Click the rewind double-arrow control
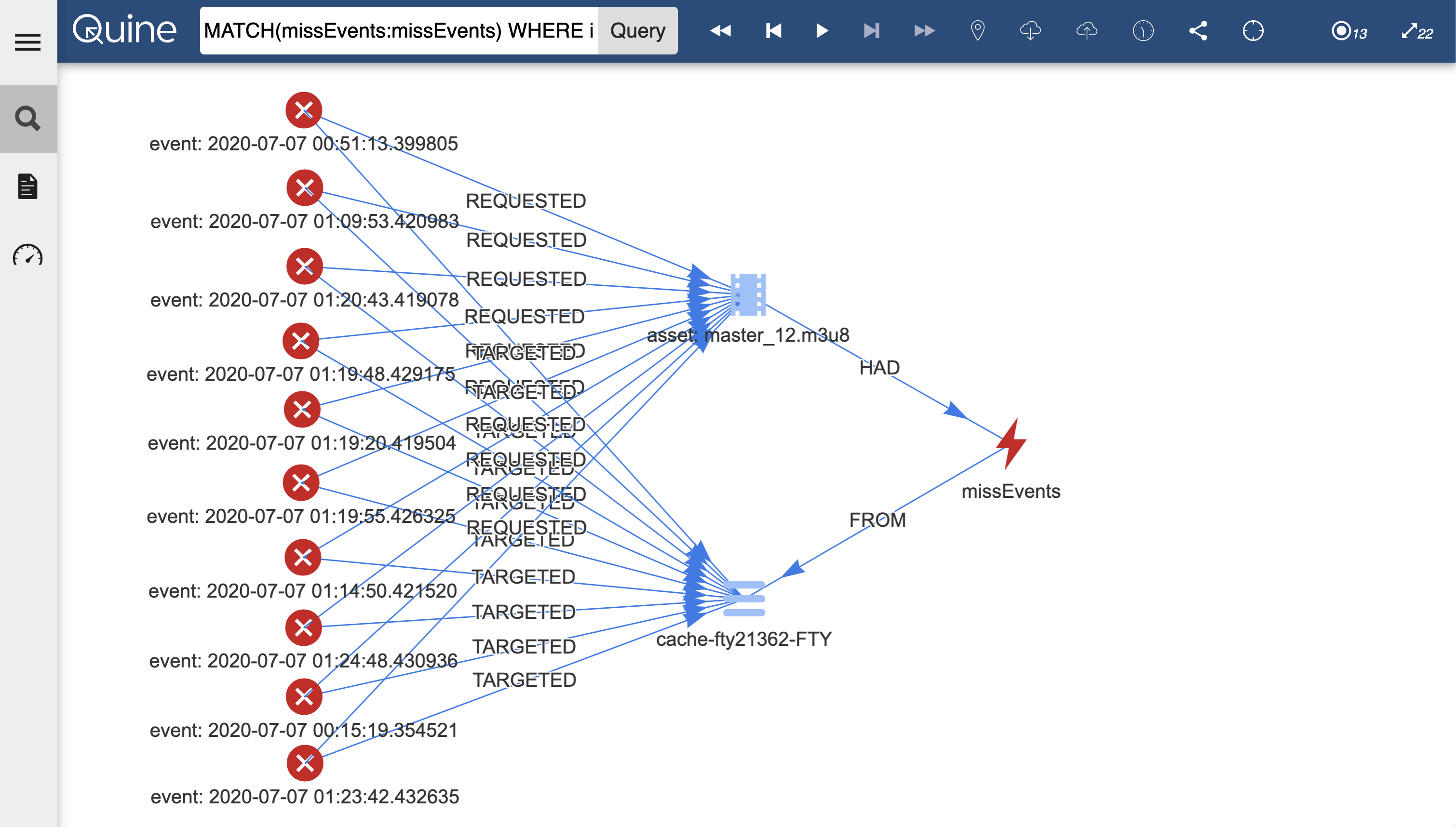 pyautogui.click(x=720, y=31)
